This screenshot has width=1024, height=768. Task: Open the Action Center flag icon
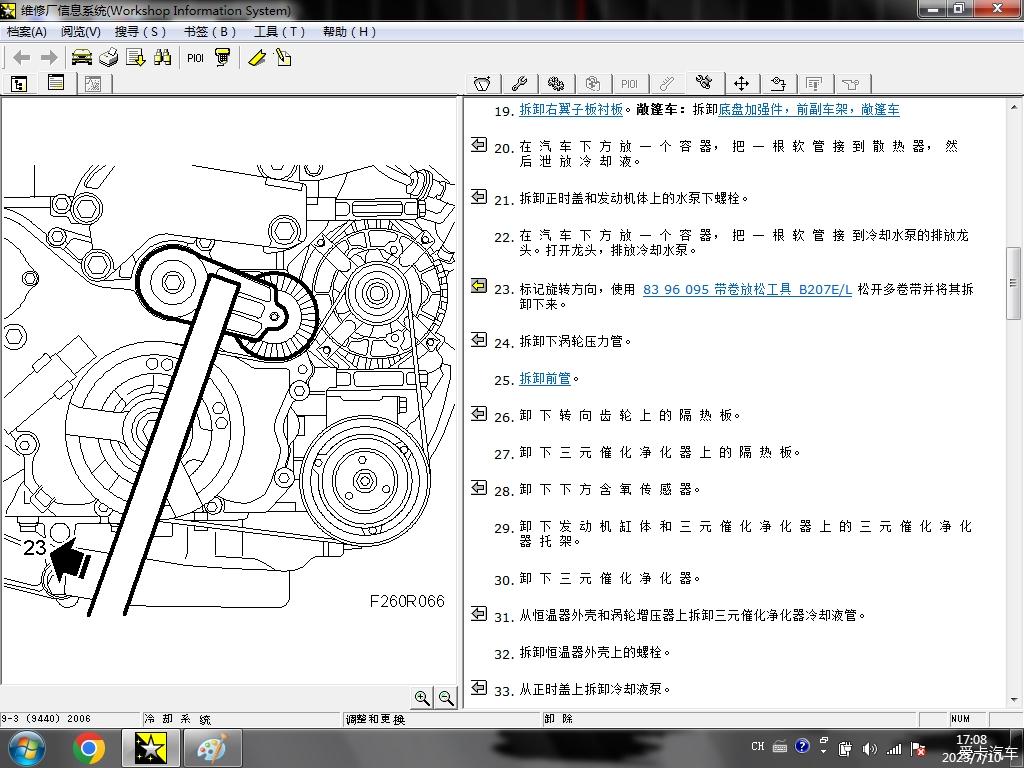(x=918, y=748)
